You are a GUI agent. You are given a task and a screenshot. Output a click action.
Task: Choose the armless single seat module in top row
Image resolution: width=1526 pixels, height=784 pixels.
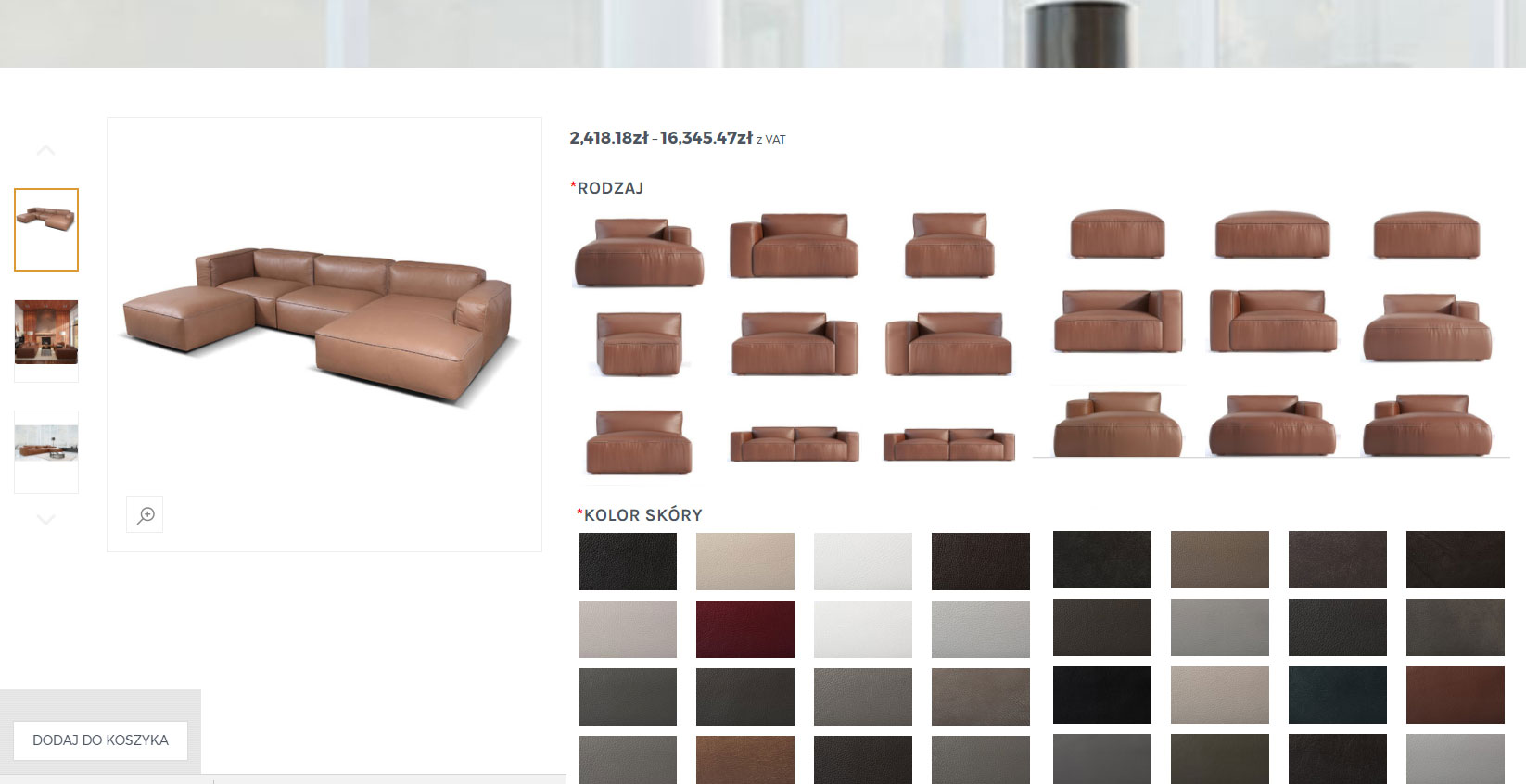949,246
